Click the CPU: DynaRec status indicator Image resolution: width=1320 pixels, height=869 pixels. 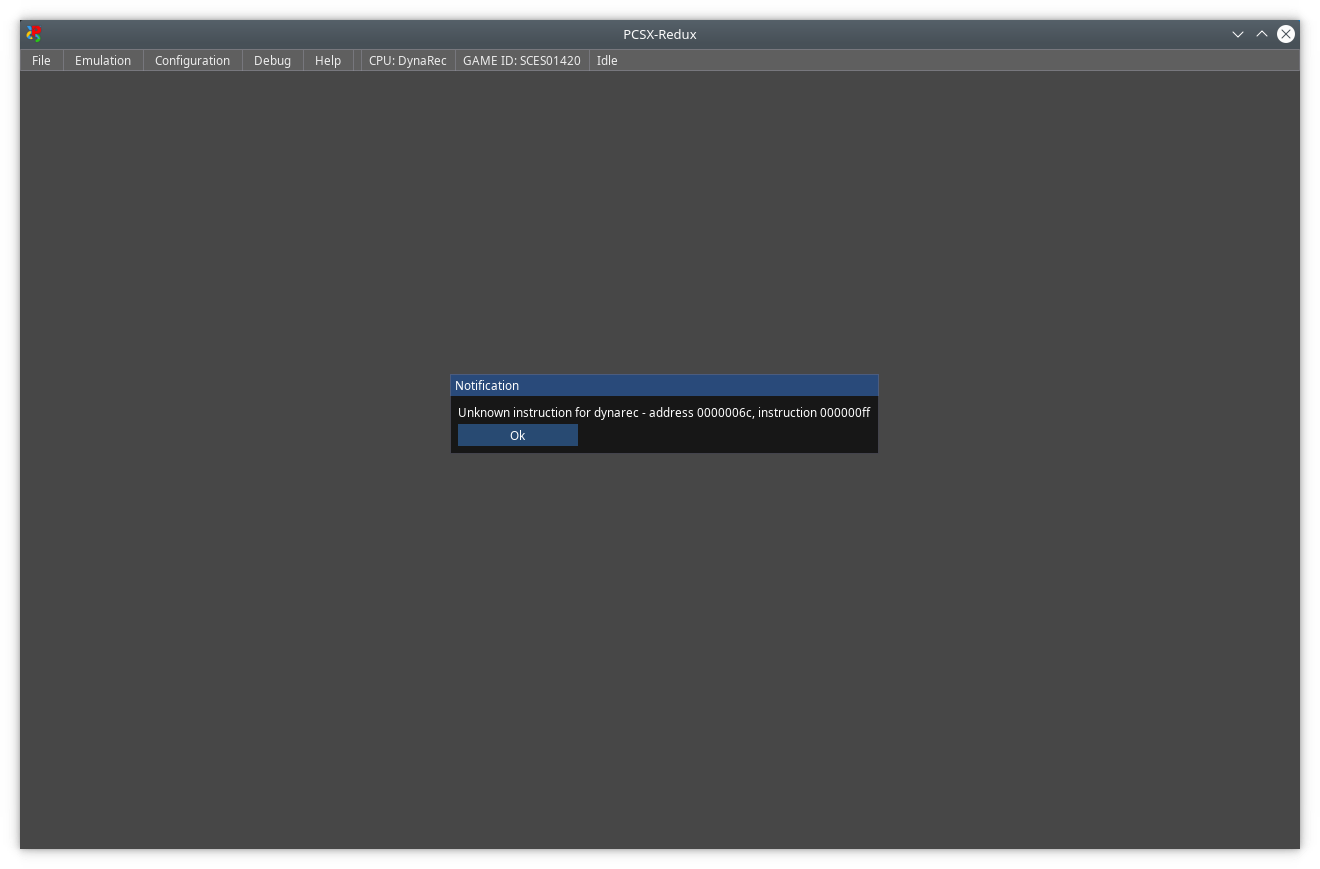[407, 60]
